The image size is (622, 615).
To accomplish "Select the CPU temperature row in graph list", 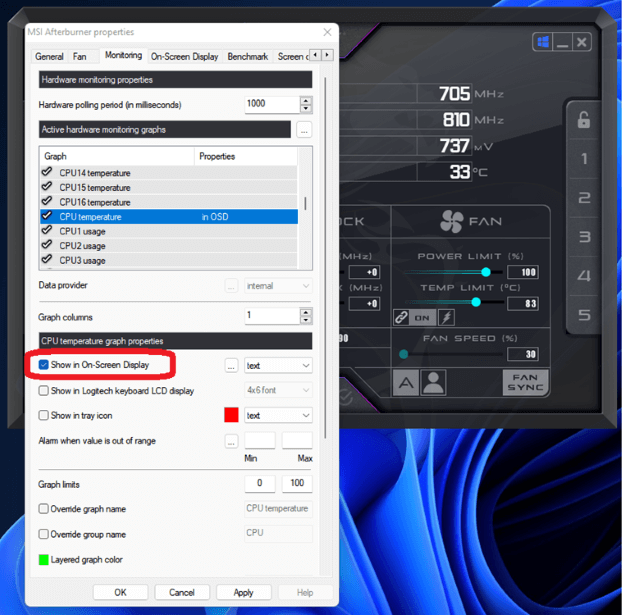I will point(169,217).
